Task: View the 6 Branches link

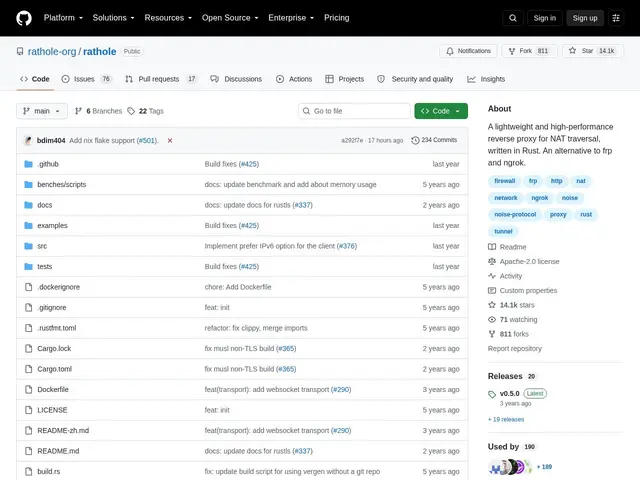Action: [x=98, y=111]
